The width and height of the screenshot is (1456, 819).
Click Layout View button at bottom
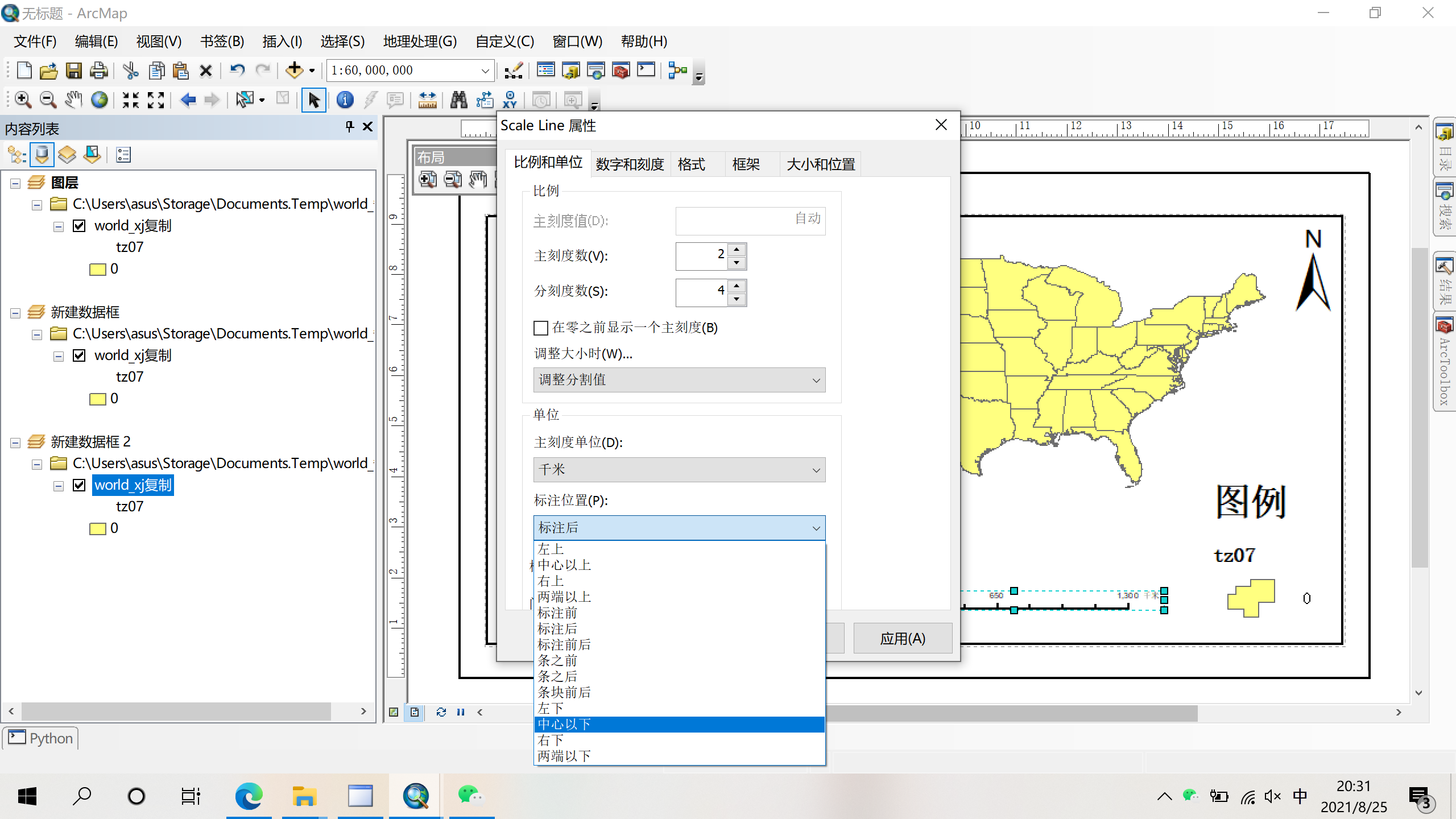point(415,712)
